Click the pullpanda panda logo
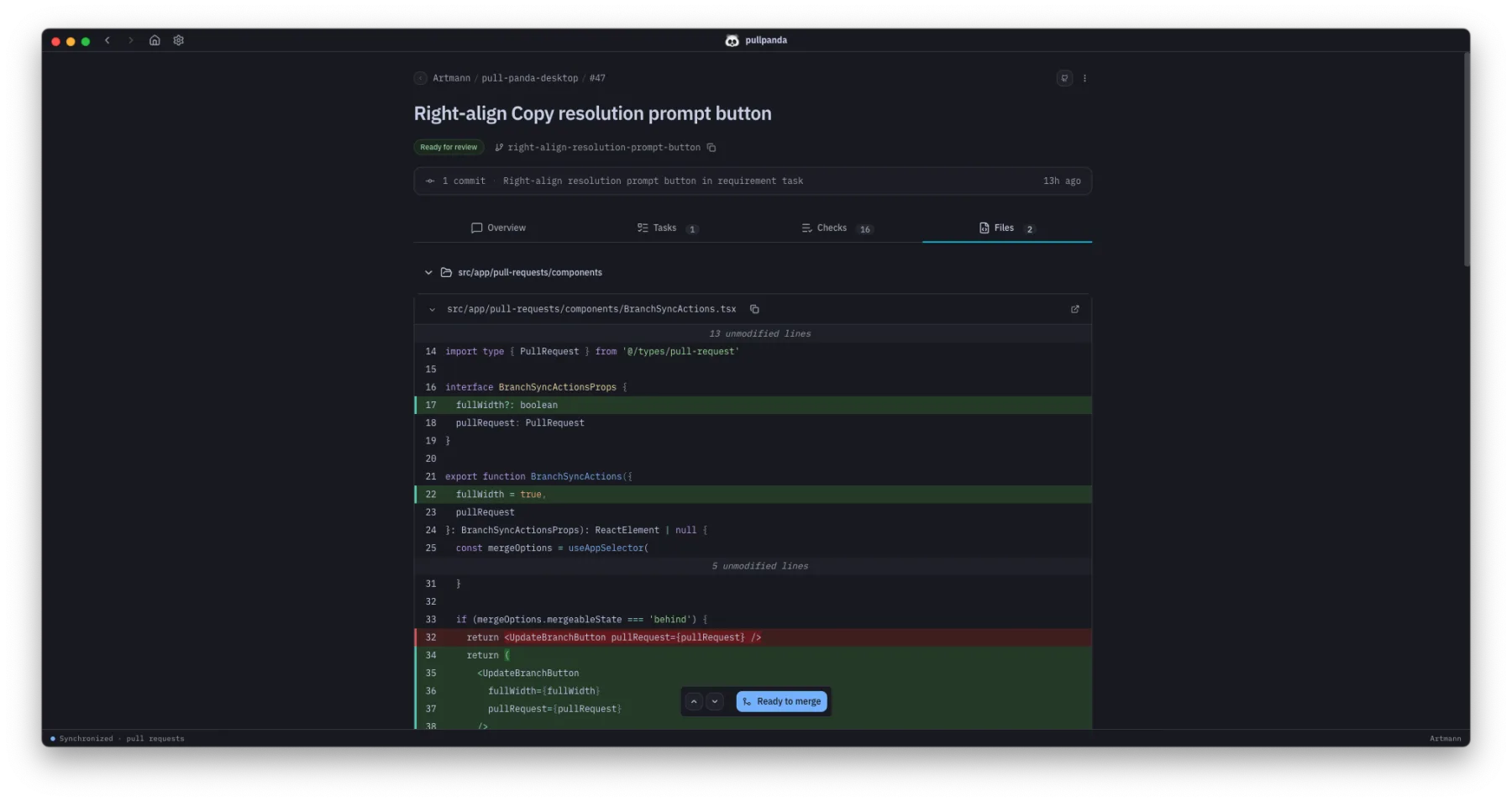Viewport: 1512px width, 802px height. [x=732, y=40]
